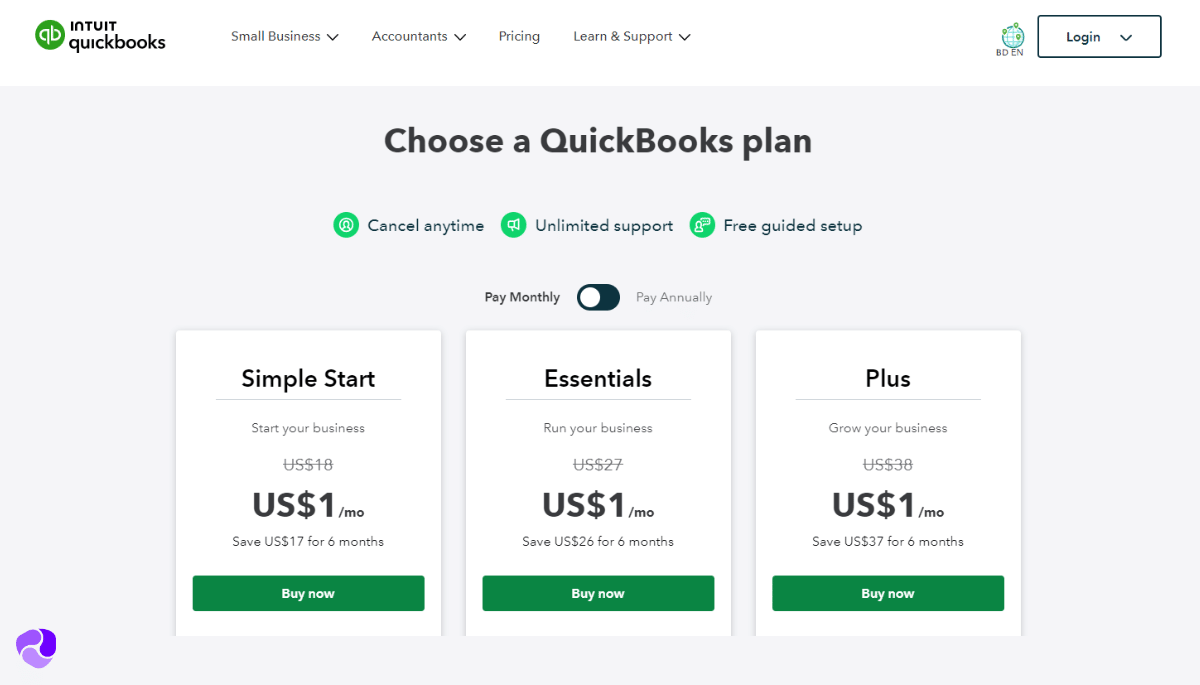This screenshot has height=685, width=1200.
Task: Click the Cancel anytime icon
Action: coord(346,225)
